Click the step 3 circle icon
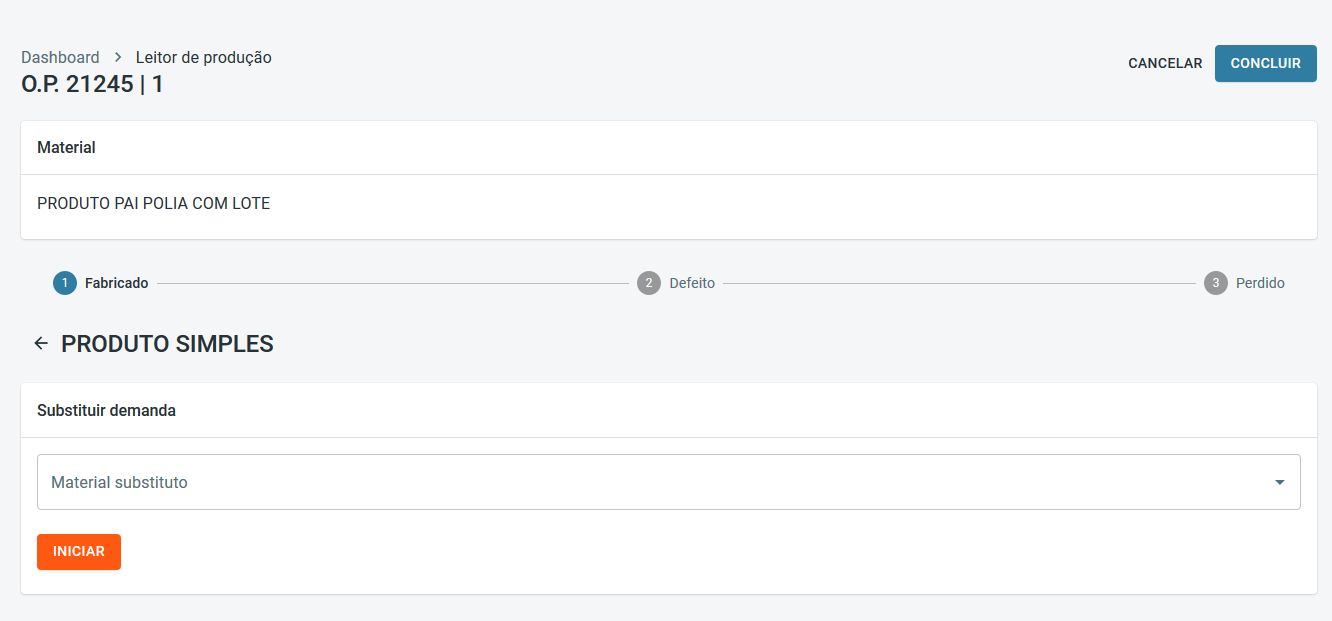This screenshot has height=621, width=1332. coord(1215,283)
